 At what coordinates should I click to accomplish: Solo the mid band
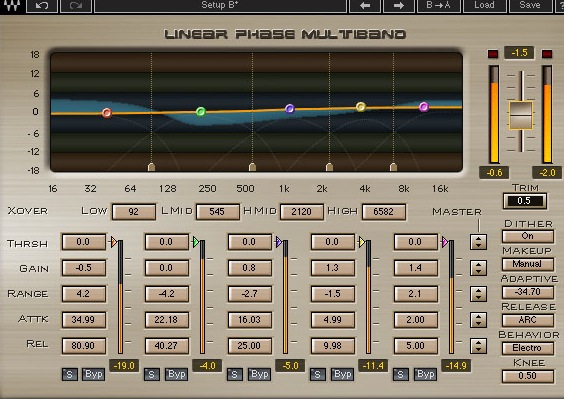click(x=235, y=375)
